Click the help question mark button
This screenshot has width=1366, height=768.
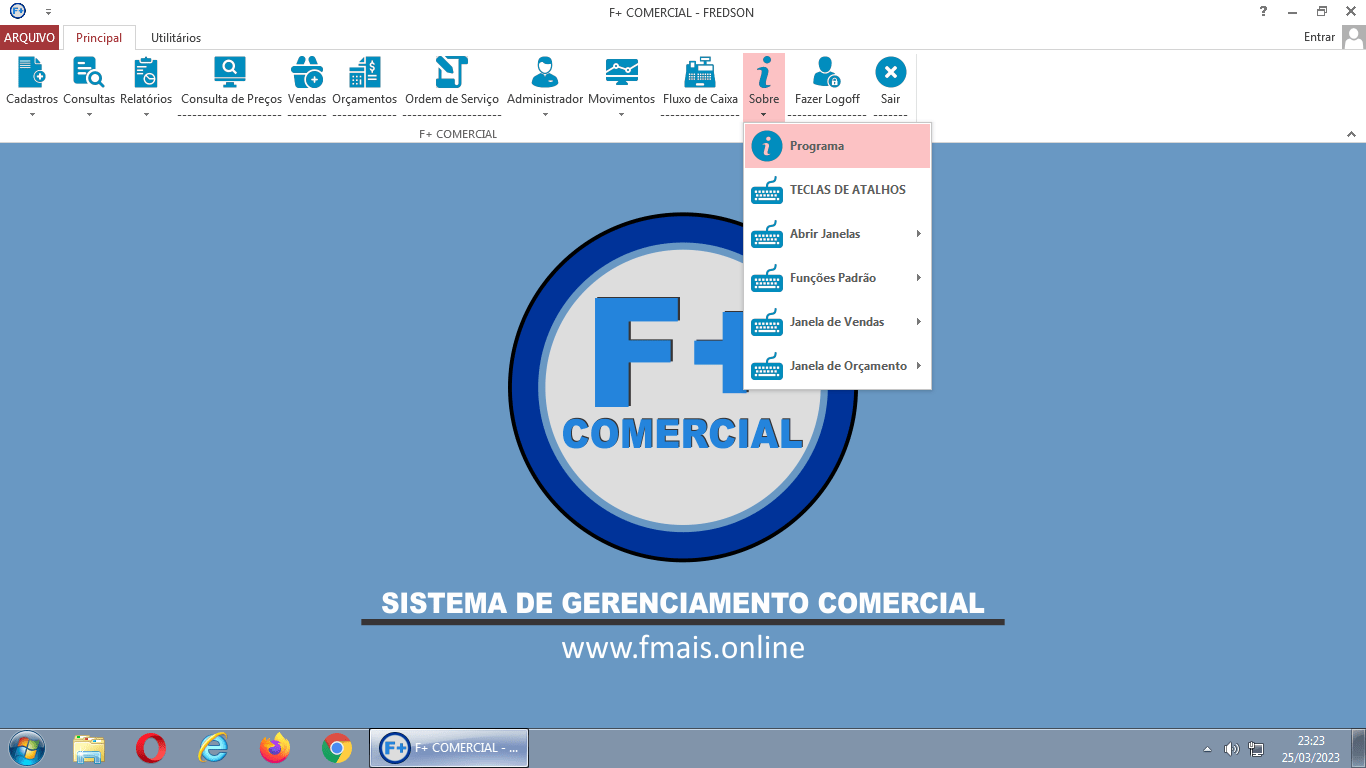point(1263,11)
